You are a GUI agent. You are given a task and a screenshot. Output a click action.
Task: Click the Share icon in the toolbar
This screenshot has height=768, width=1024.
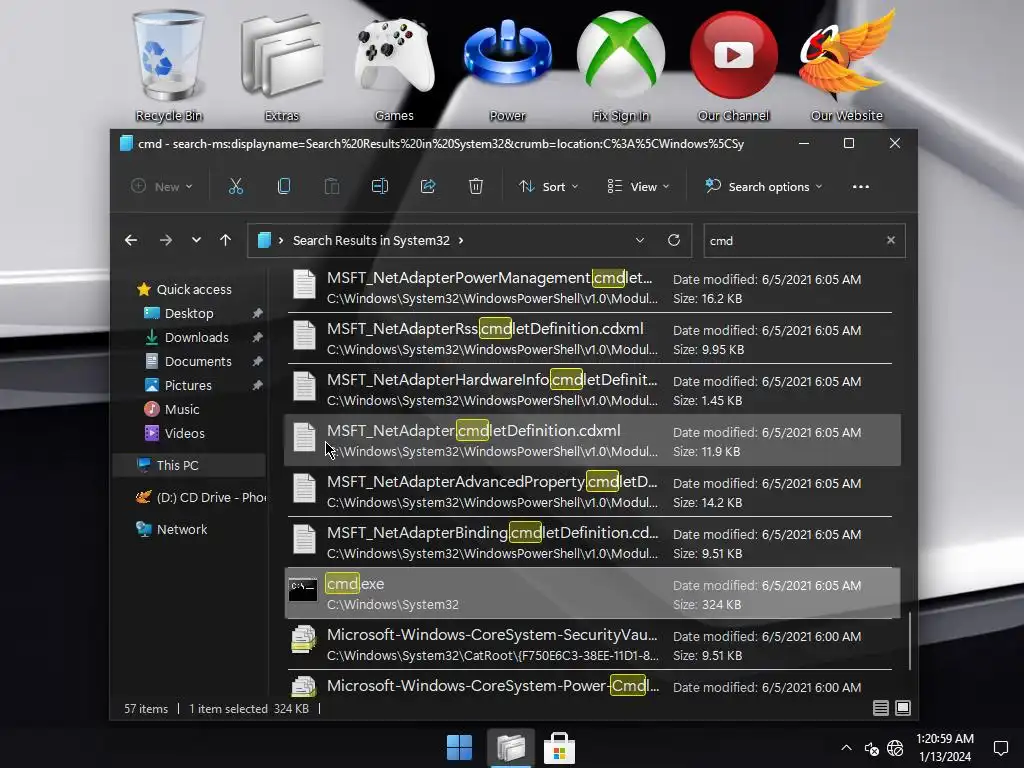[x=428, y=187]
